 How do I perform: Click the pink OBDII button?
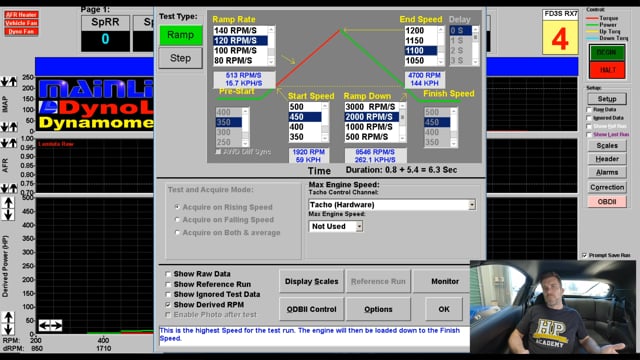tap(607, 202)
